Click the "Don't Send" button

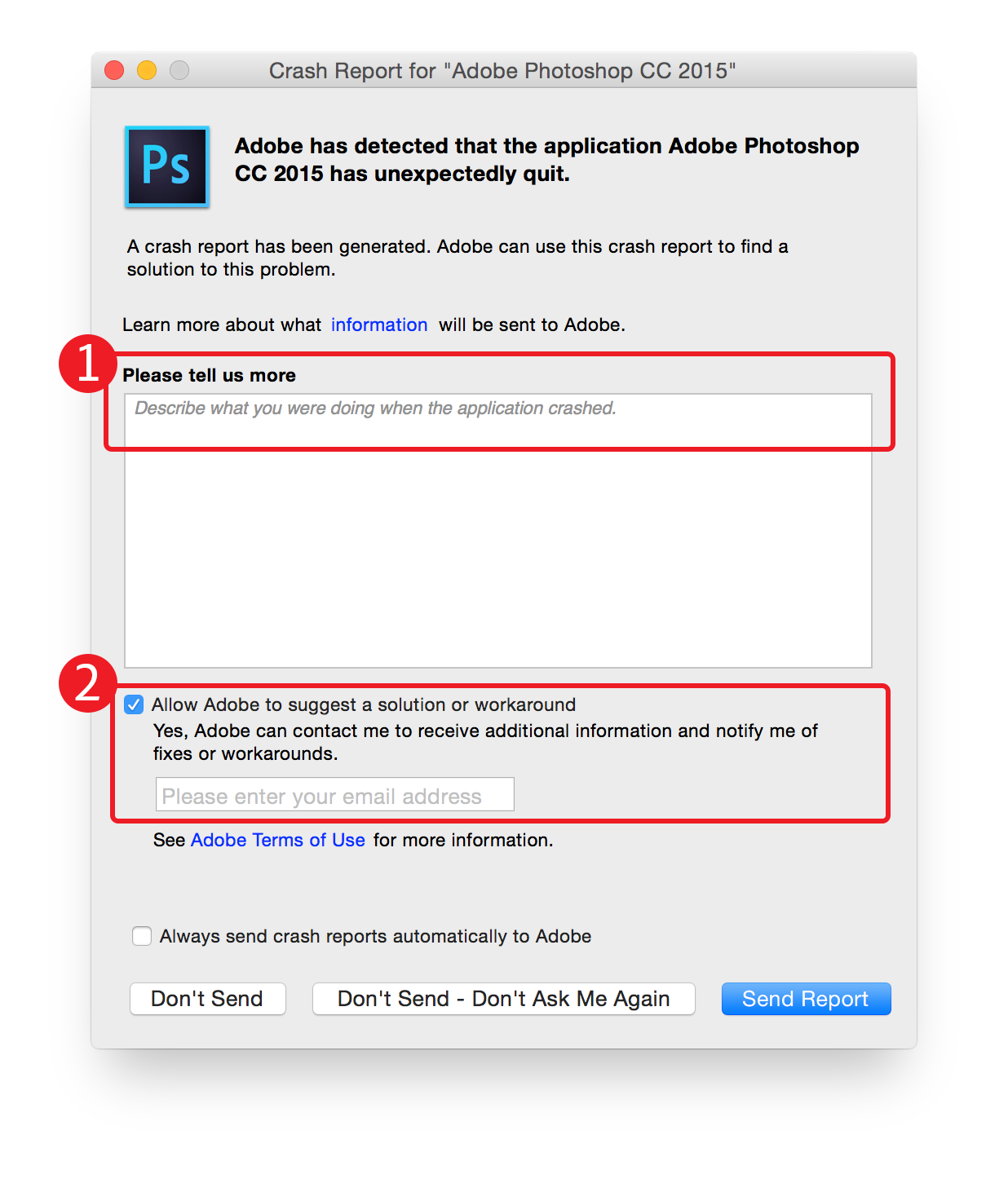click(207, 999)
